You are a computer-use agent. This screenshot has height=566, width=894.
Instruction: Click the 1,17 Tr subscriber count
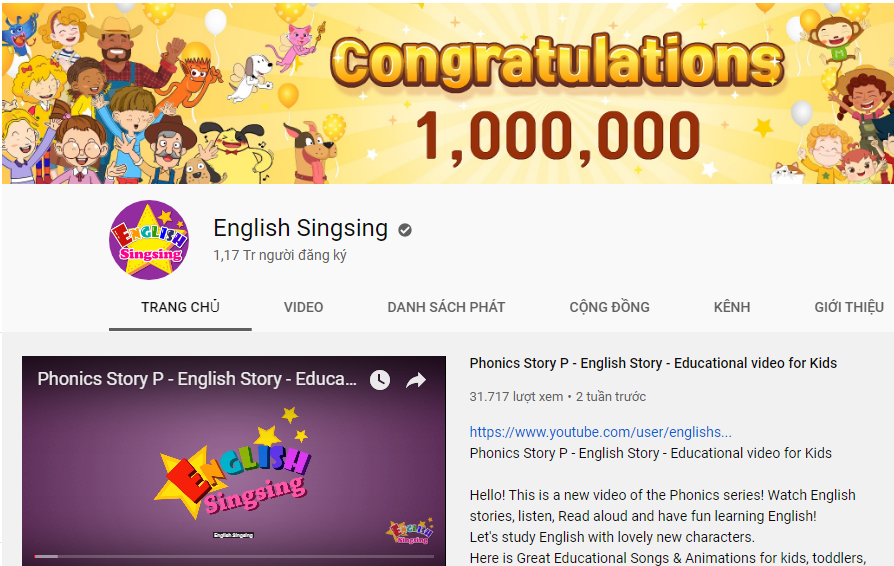(279, 255)
